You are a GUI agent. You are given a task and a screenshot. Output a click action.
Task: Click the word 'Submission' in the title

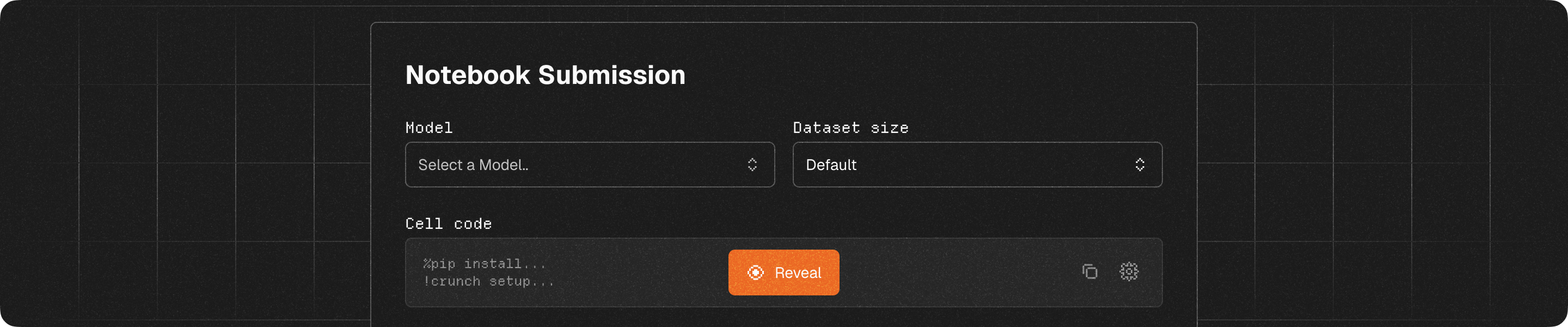(611, 75)
